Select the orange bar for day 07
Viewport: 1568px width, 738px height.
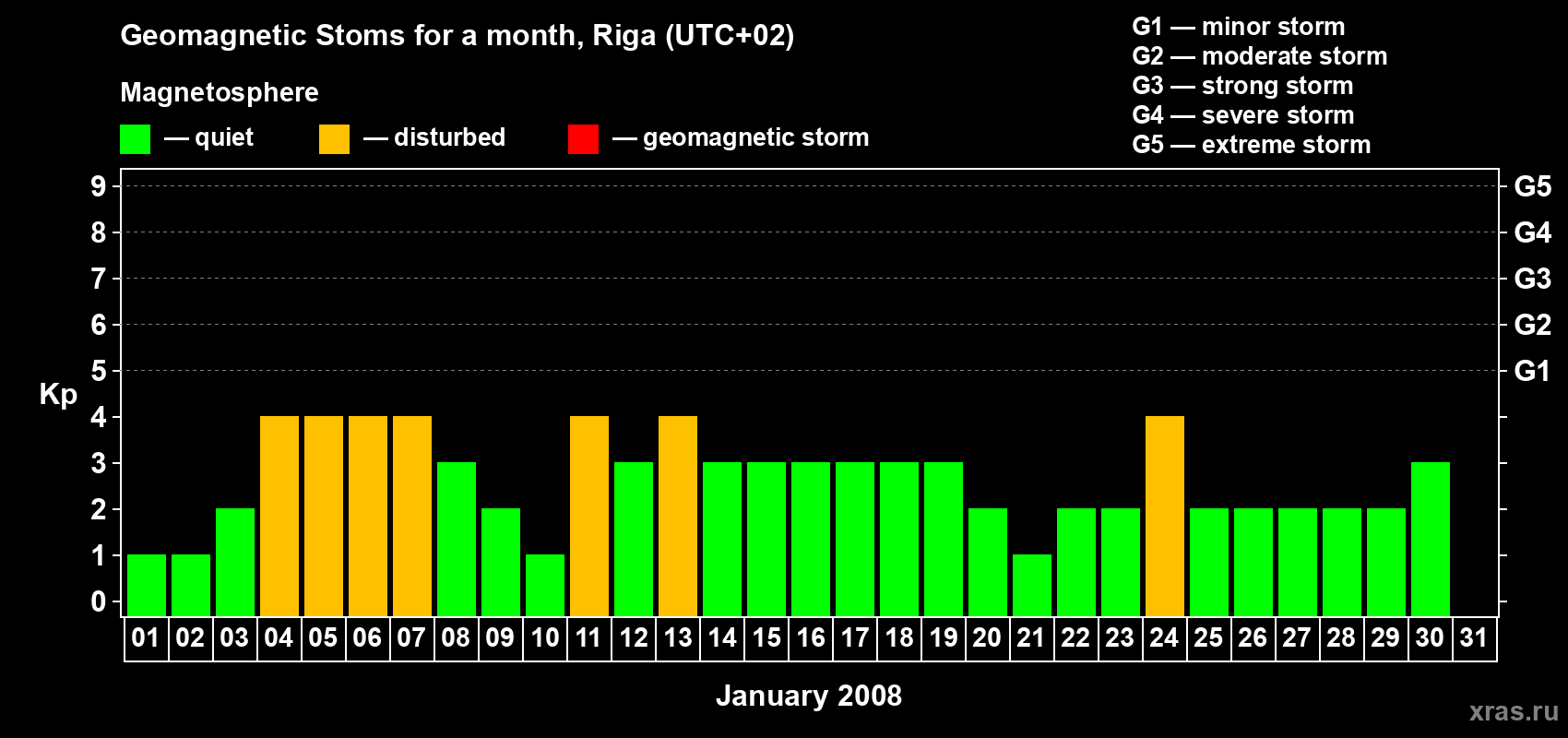click(x=412, y=516)
